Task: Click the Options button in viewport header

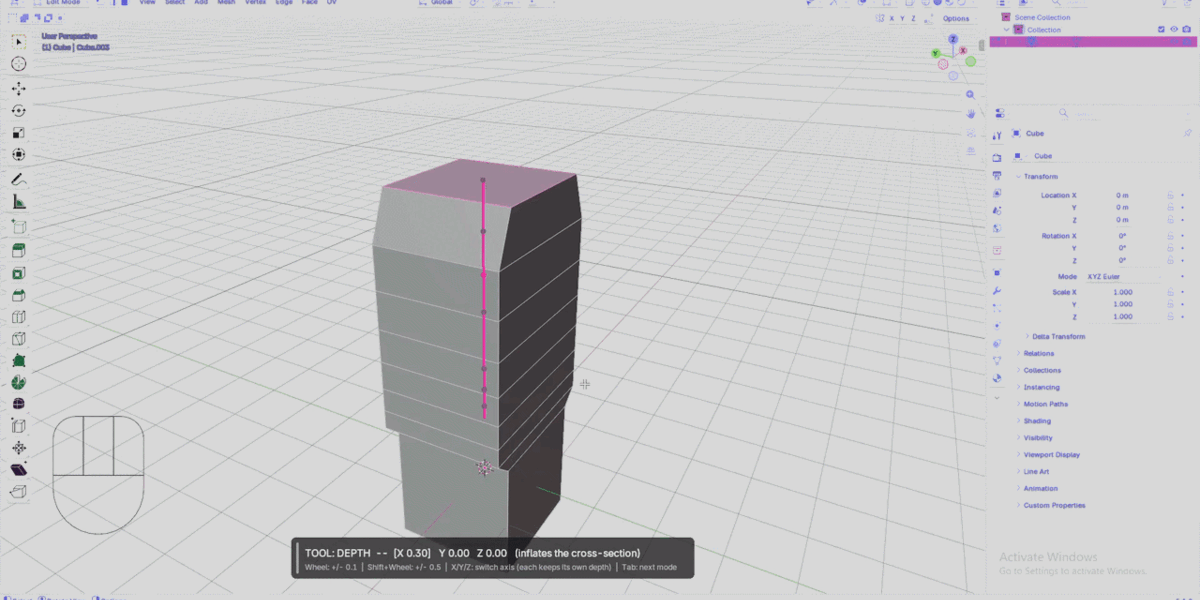Action: 955,18
